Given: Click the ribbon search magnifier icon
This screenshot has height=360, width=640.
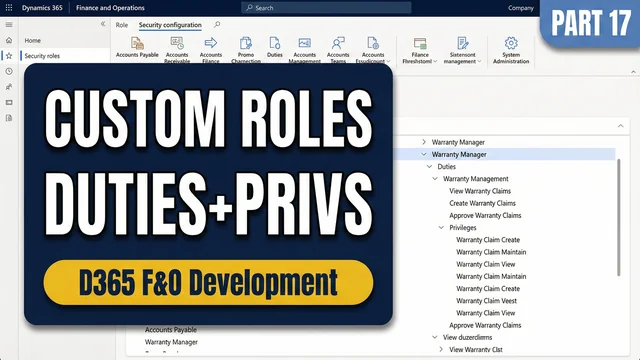Looking at the screenshot, I should tap(217, 25).
